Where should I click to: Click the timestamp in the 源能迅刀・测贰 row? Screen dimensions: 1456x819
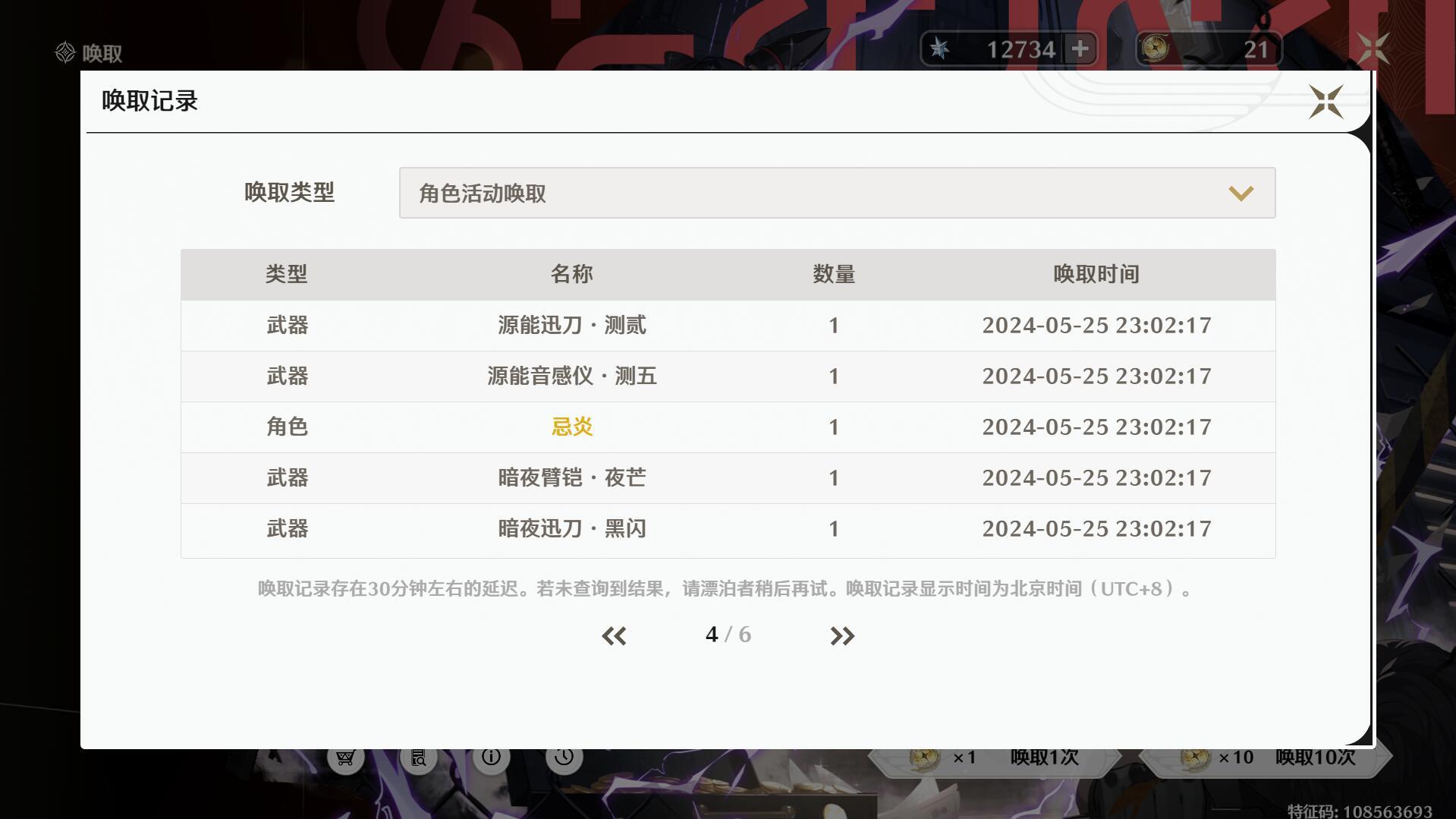pyautogui.click(x=1096, y=326)
